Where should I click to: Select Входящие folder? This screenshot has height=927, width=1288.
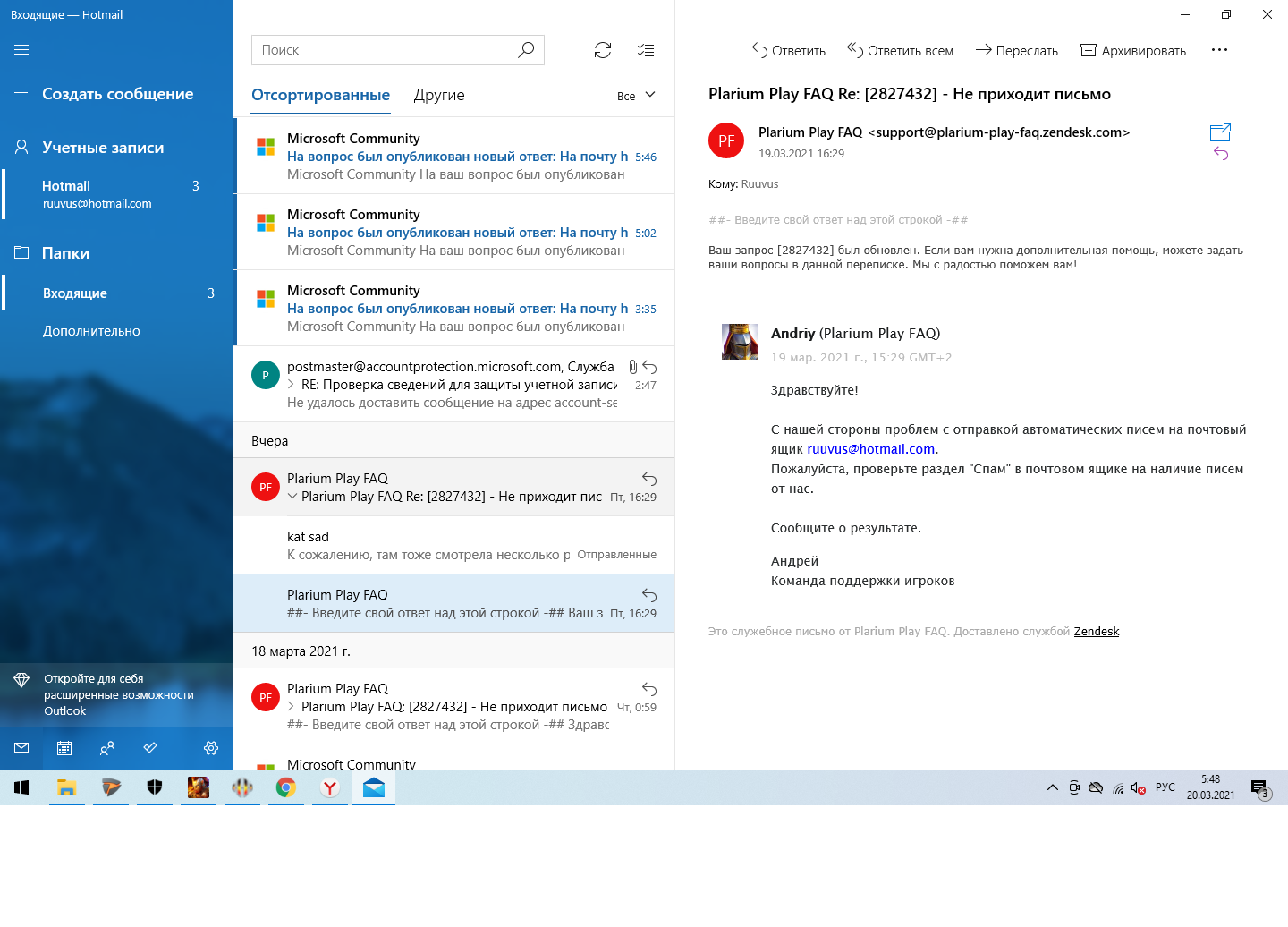point(116,293)
